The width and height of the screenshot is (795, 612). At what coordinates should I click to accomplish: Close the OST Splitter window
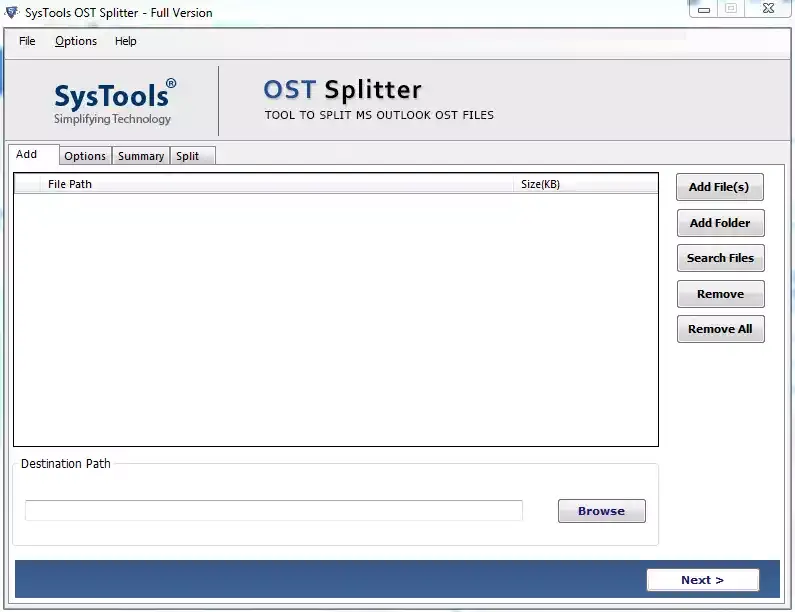pyautogui.click(x=769, y=9)
